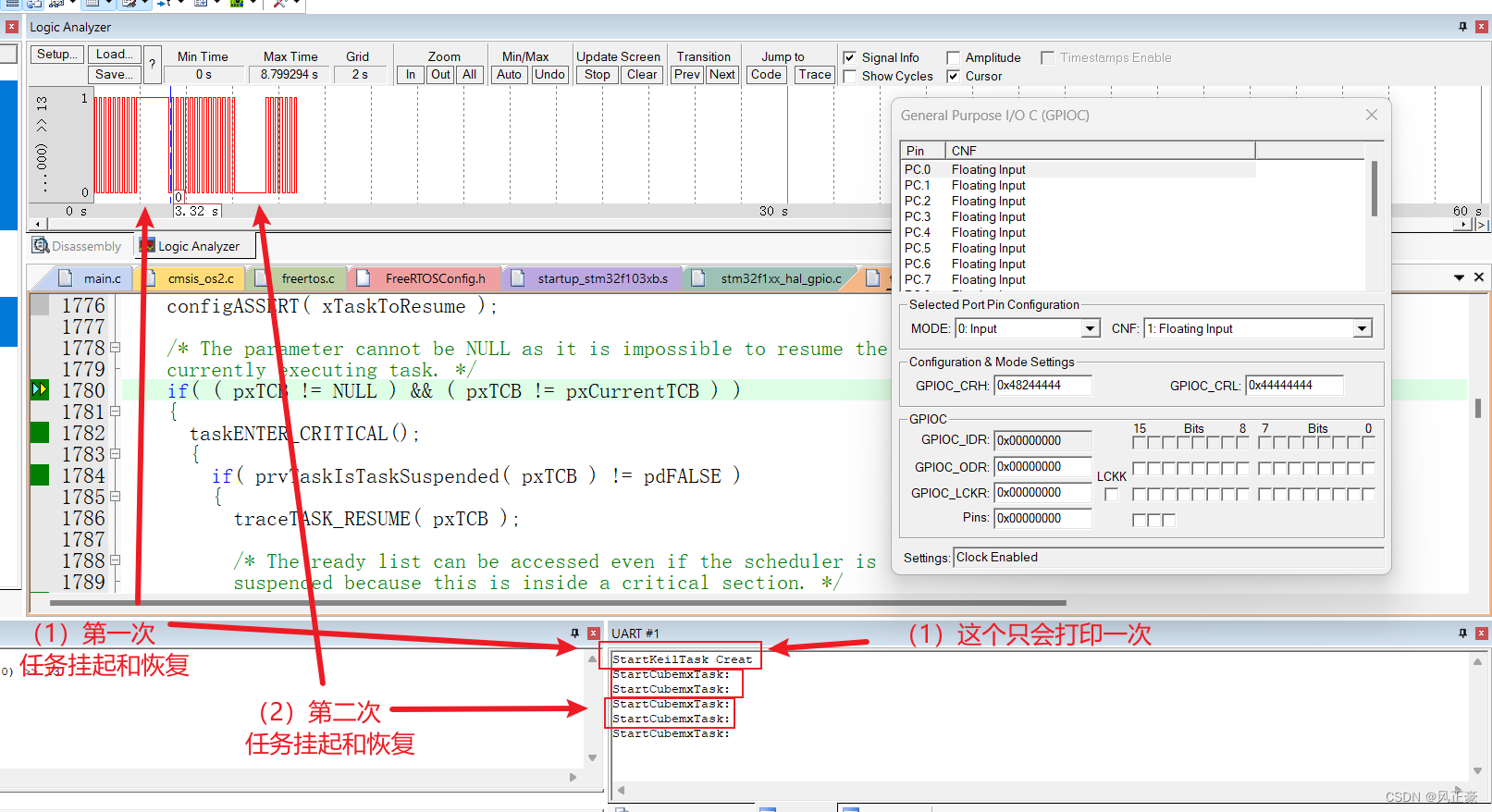Select pin PC.6 row
Viewport: 1492px width, 812px height.
[x=1078, y=265]
